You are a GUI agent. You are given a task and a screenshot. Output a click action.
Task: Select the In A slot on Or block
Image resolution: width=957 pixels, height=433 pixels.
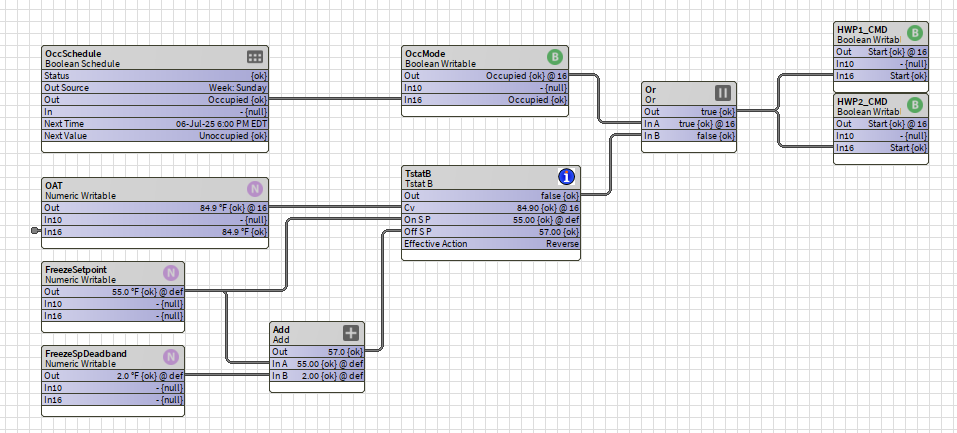point(689,124)
